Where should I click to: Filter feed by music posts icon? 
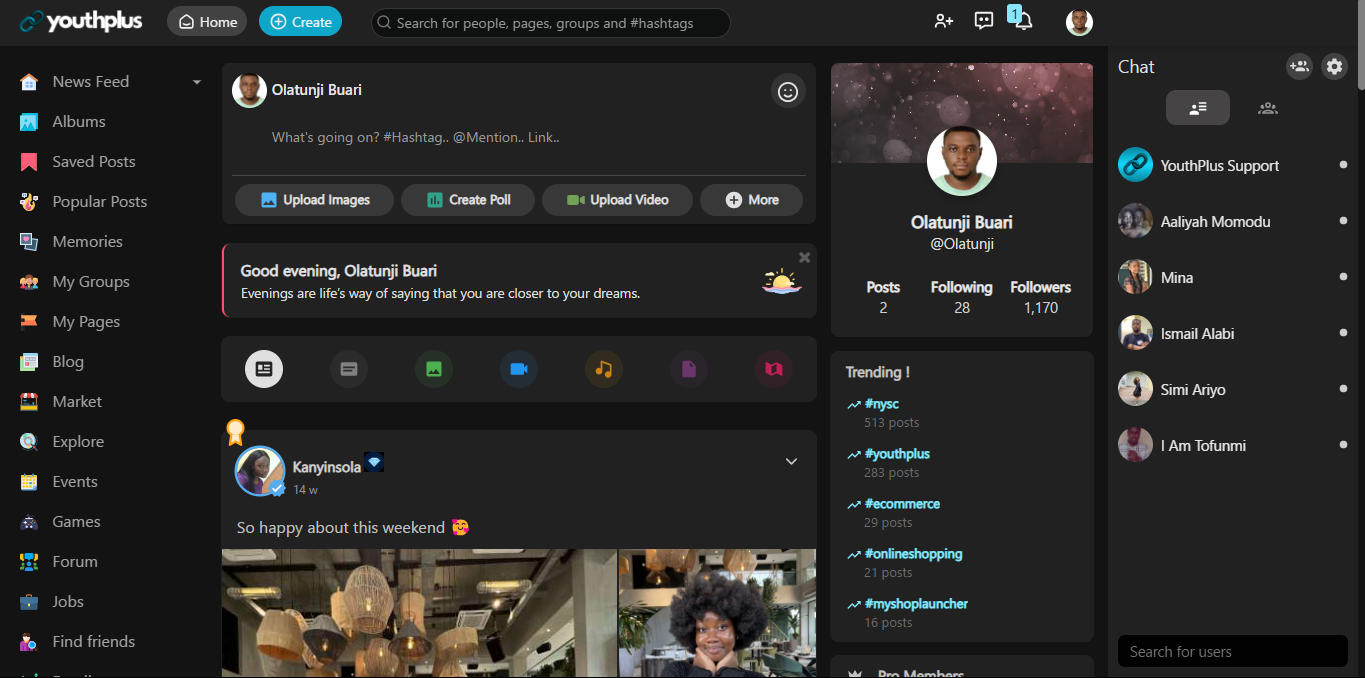click(x=603, y=369)
